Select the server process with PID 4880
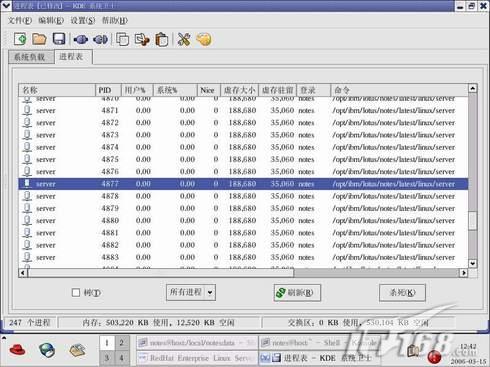490x367 pixels. click(243, 221)
